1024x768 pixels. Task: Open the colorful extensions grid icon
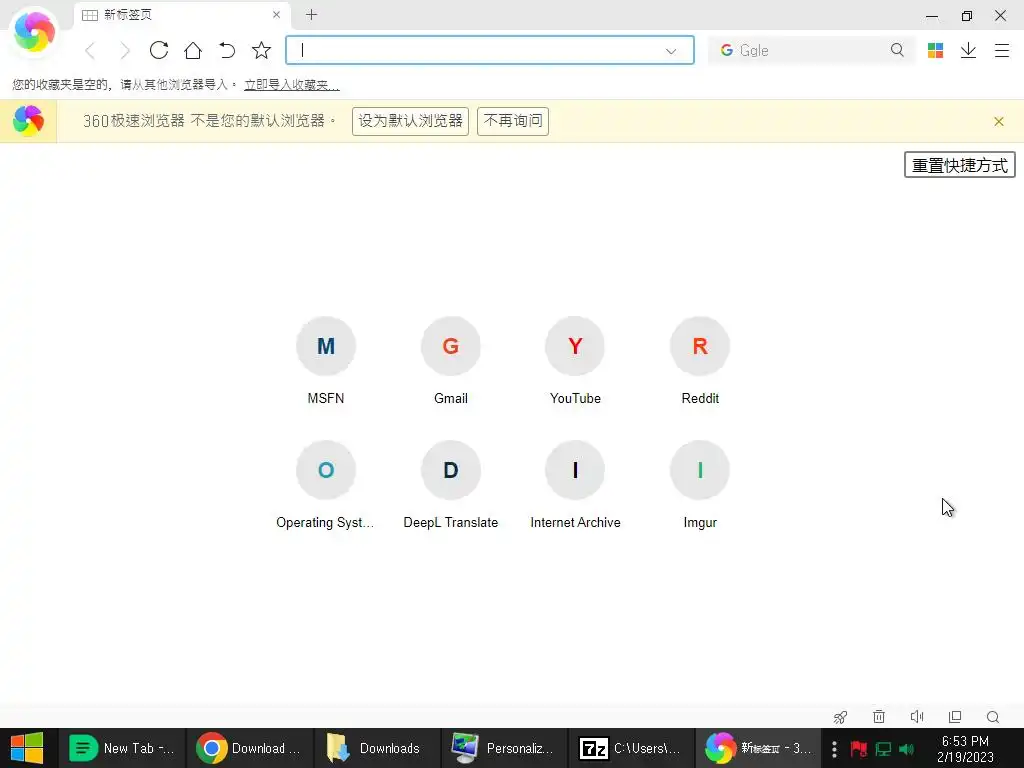pos(935,50)
